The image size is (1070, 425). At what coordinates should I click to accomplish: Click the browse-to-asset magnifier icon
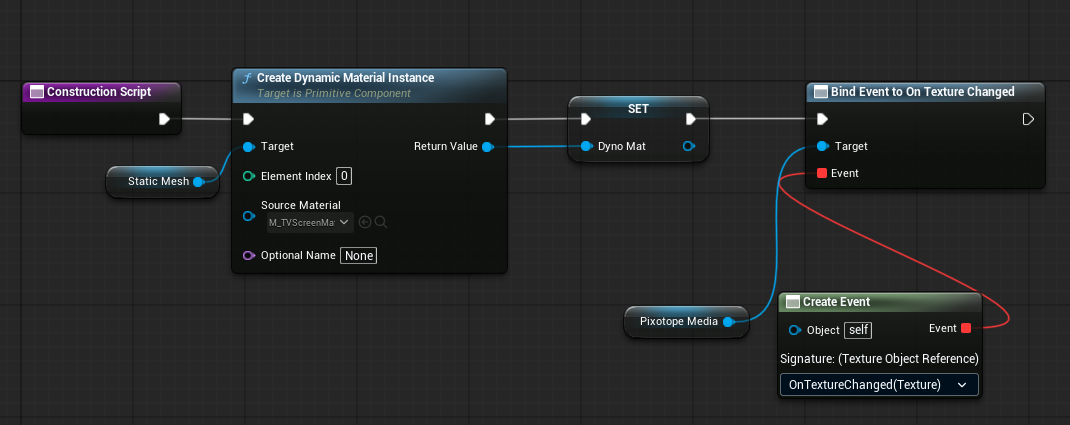380,222
